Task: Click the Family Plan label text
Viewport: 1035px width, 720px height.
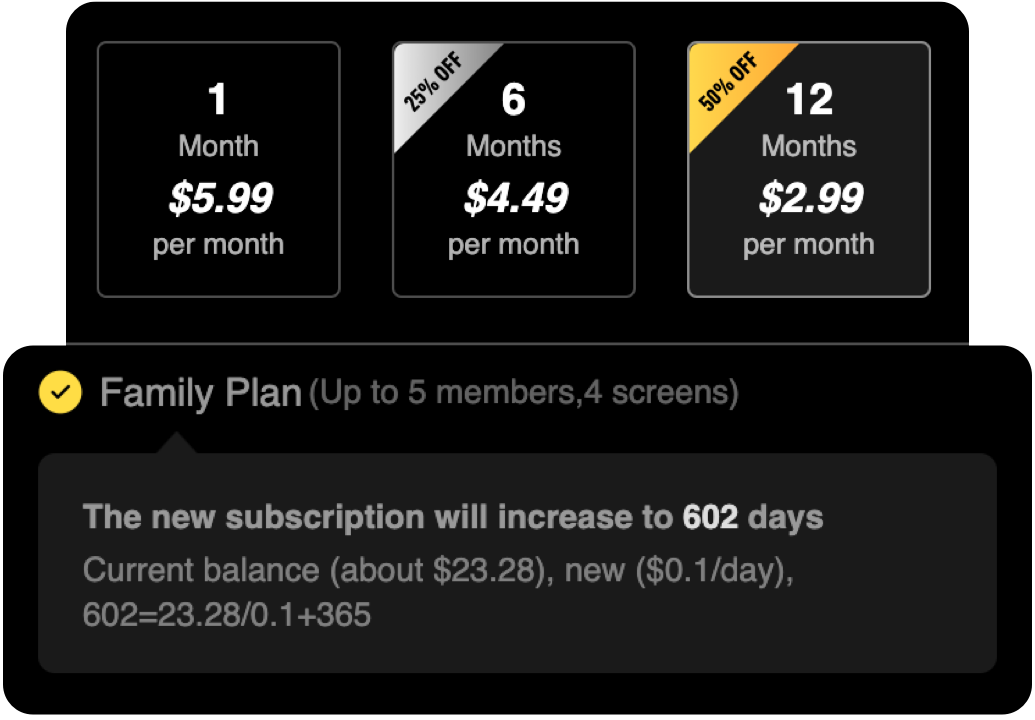Action: (200, 393)
